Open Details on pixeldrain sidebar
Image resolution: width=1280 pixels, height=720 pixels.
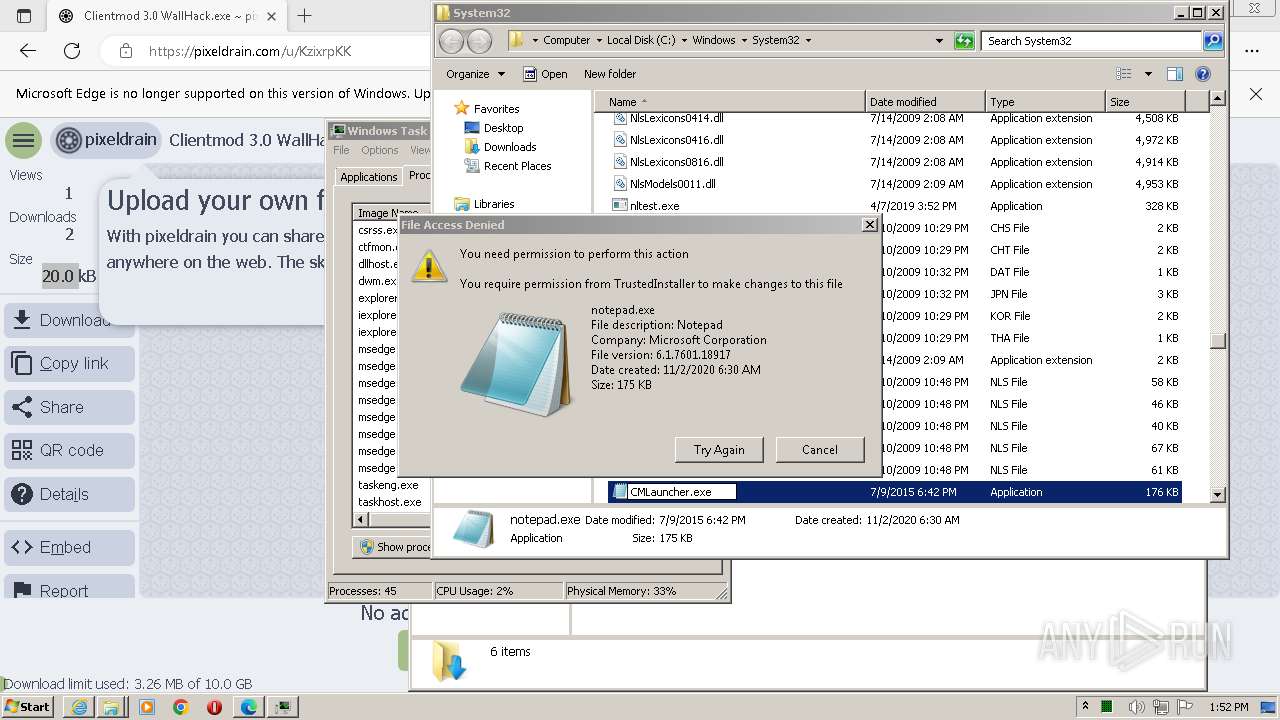(x=70, y=494)
